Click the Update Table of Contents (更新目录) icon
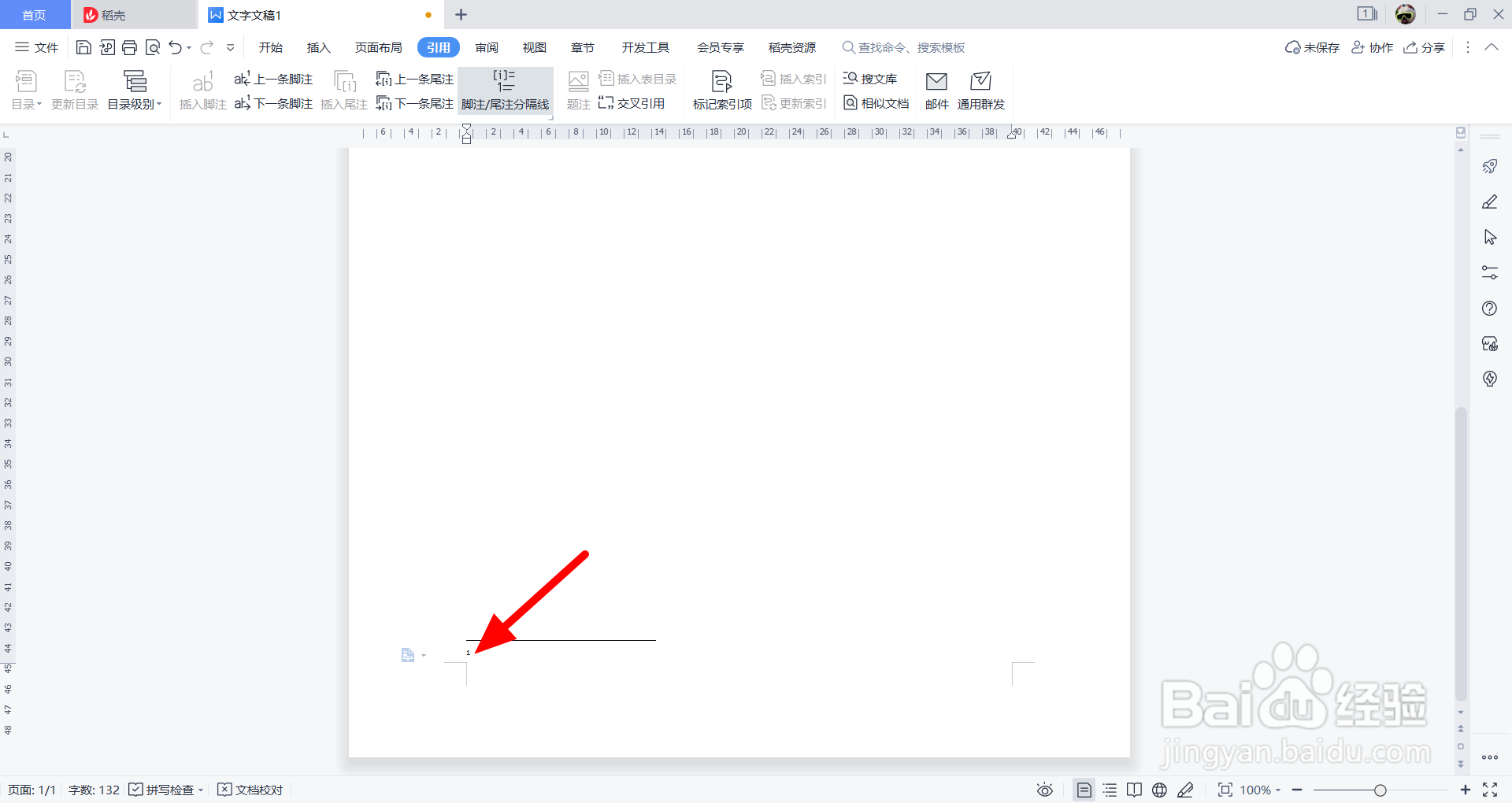 click(75, 90)
